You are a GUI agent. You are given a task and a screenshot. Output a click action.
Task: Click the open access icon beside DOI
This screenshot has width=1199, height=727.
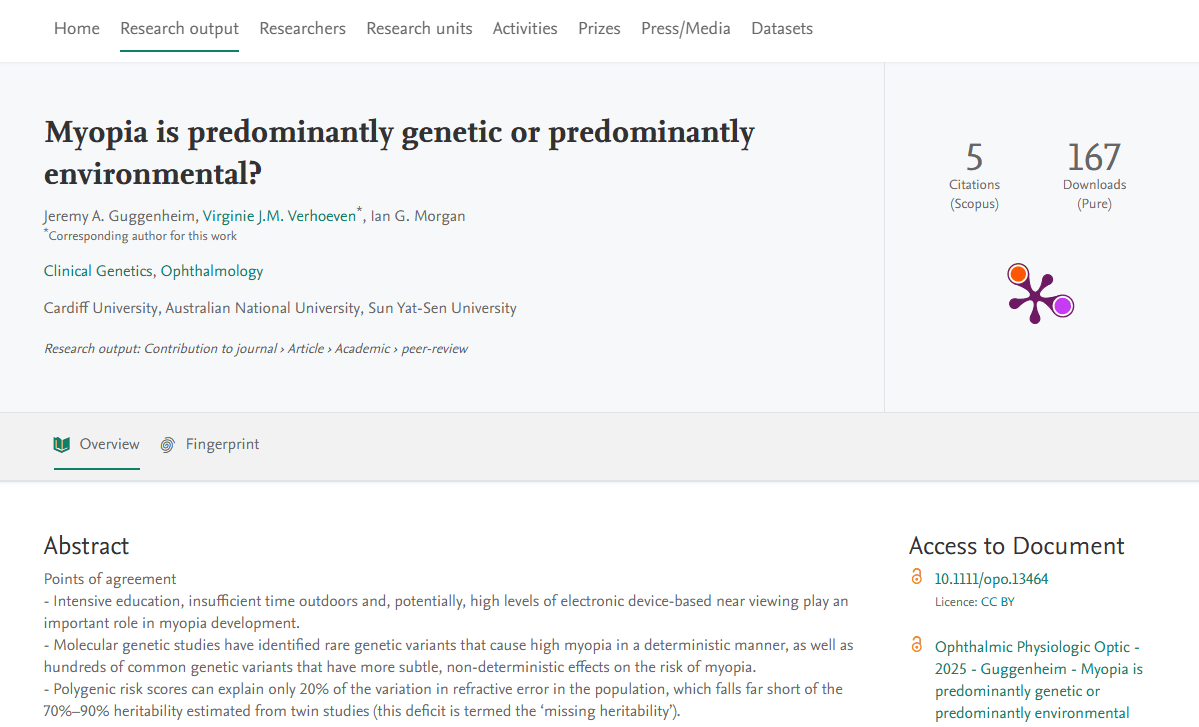(x=917, y=577)
